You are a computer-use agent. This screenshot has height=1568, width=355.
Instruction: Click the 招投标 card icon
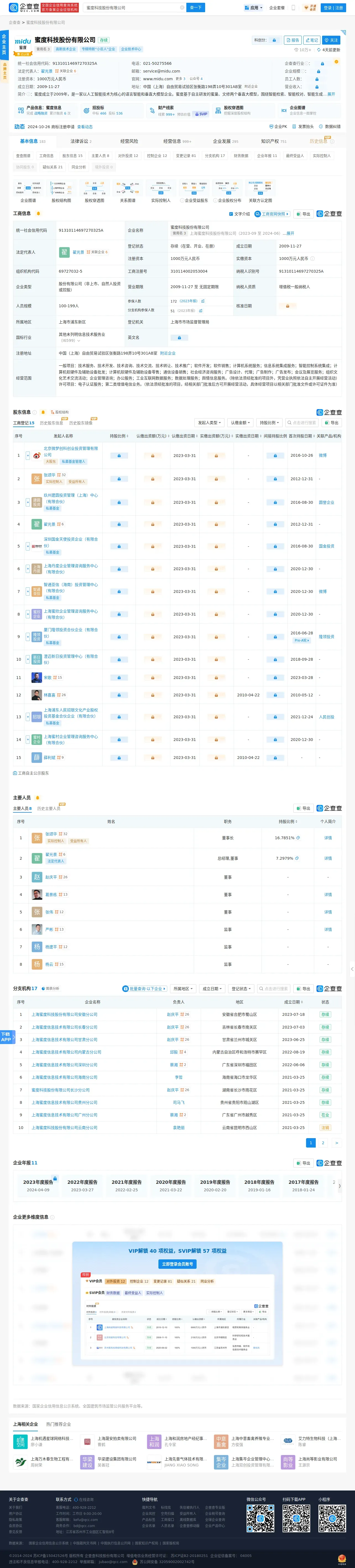pos(86,110)
